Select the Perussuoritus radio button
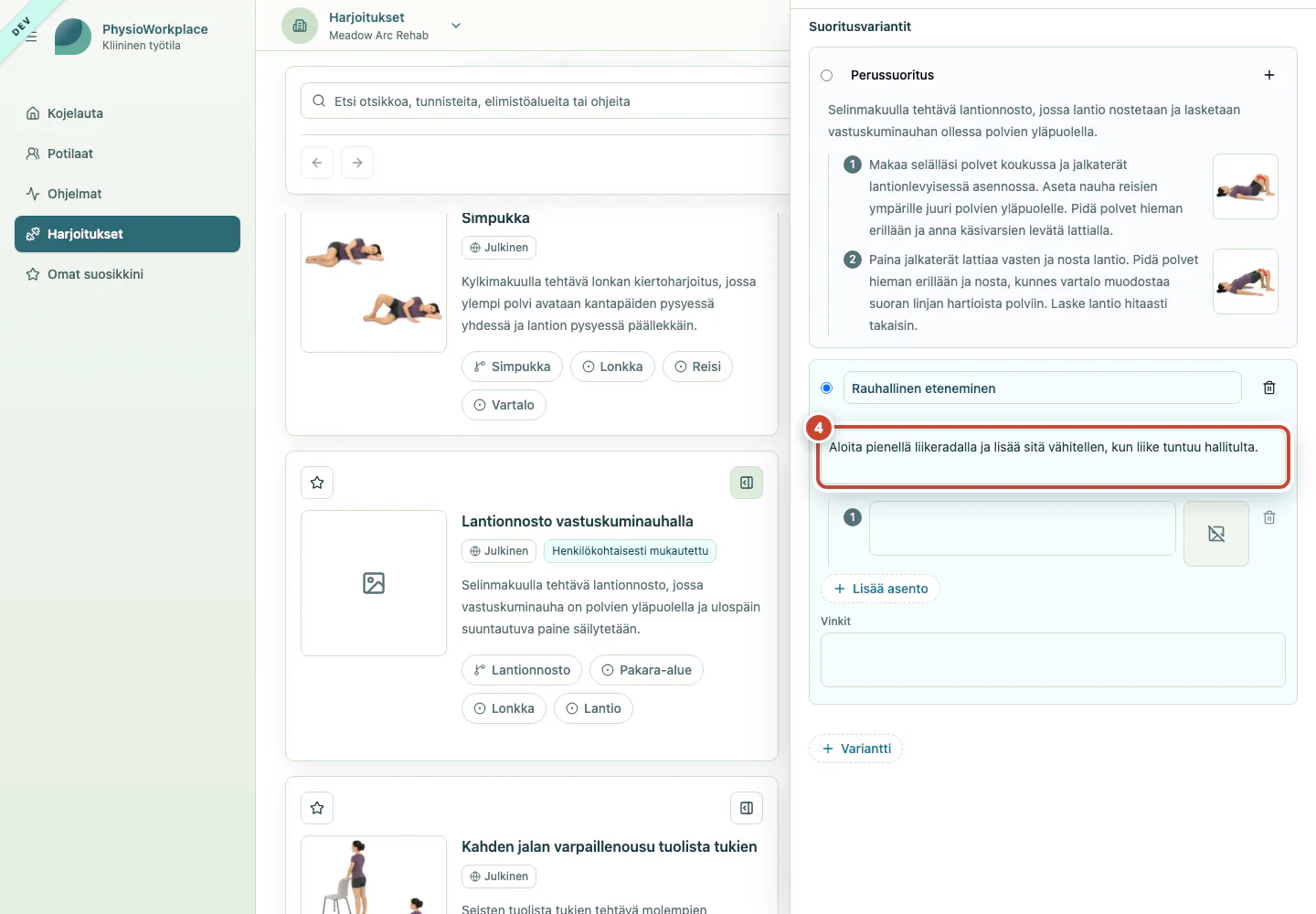The height and width of the screenshot is (914, 1316). tap(827, 75)
